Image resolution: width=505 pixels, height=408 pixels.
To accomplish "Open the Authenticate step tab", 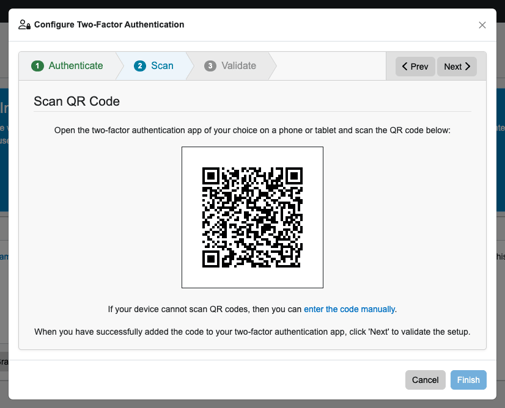I will (68, 66).
